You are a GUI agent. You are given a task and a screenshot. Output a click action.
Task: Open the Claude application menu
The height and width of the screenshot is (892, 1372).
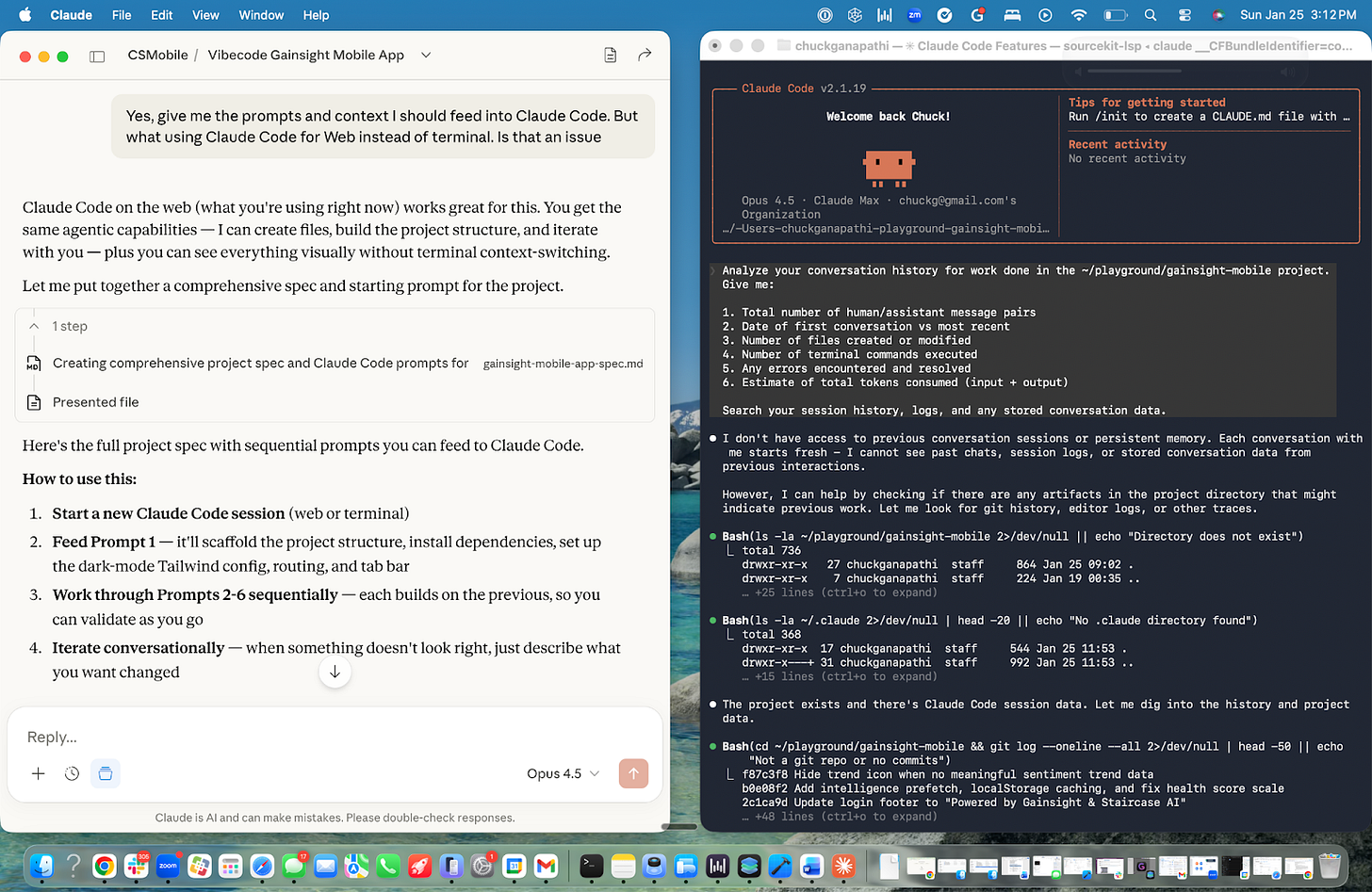[72, 15]
